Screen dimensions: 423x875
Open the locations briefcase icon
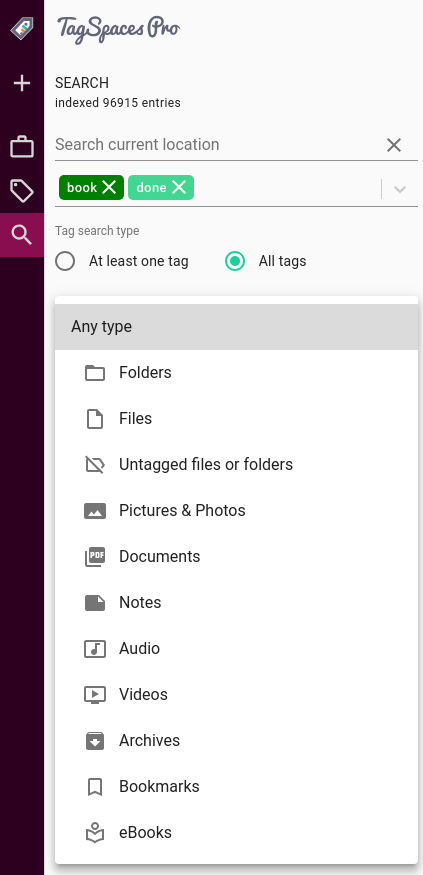(x=22, y=147)
